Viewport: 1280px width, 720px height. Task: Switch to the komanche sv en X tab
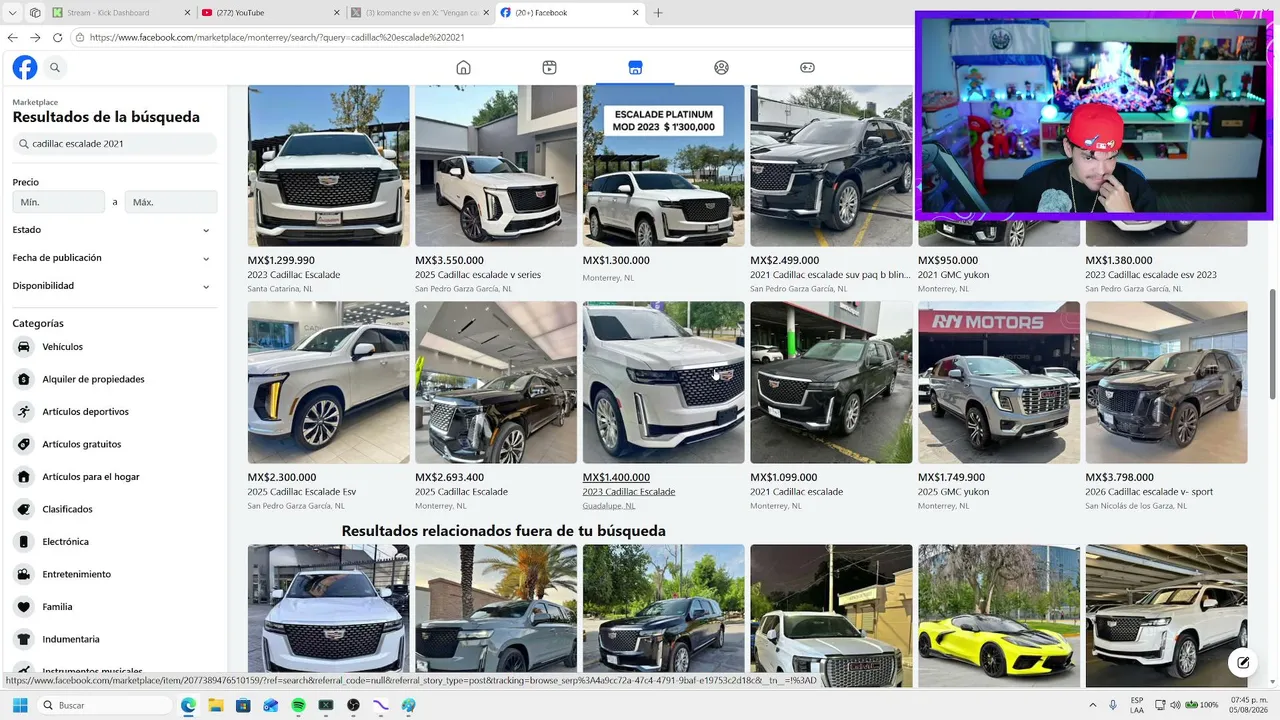tap(419, 13)
